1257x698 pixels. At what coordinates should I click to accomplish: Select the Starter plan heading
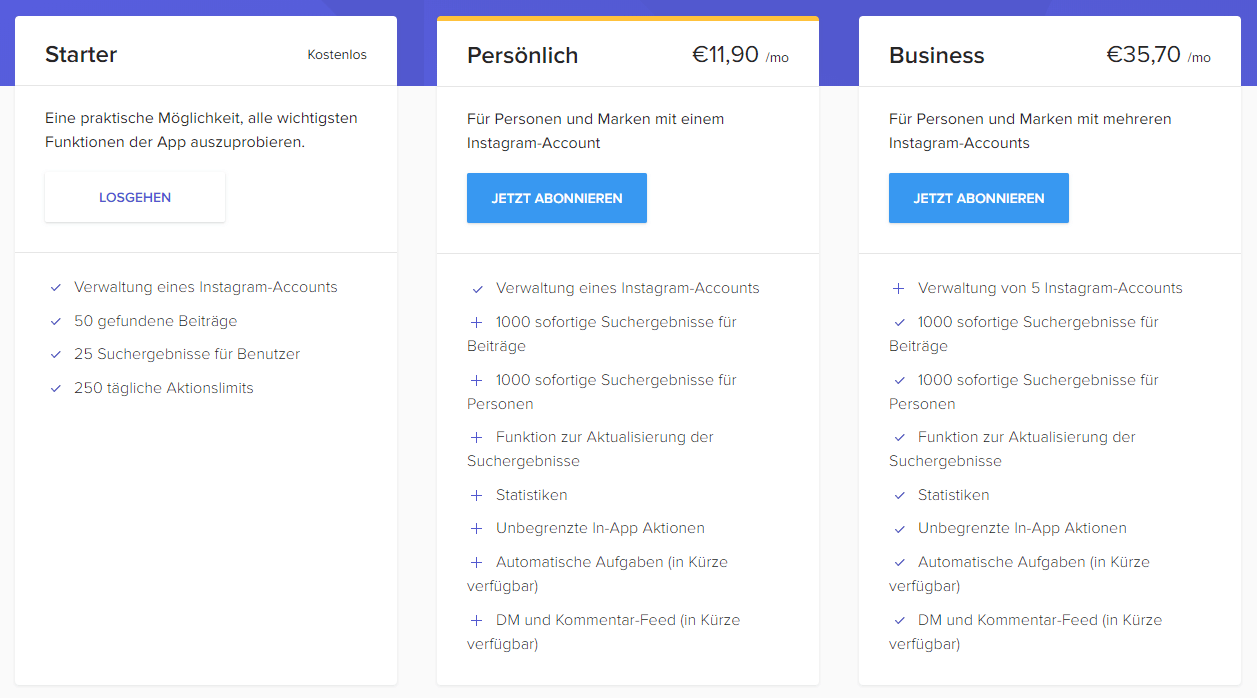tap(81, 55)
